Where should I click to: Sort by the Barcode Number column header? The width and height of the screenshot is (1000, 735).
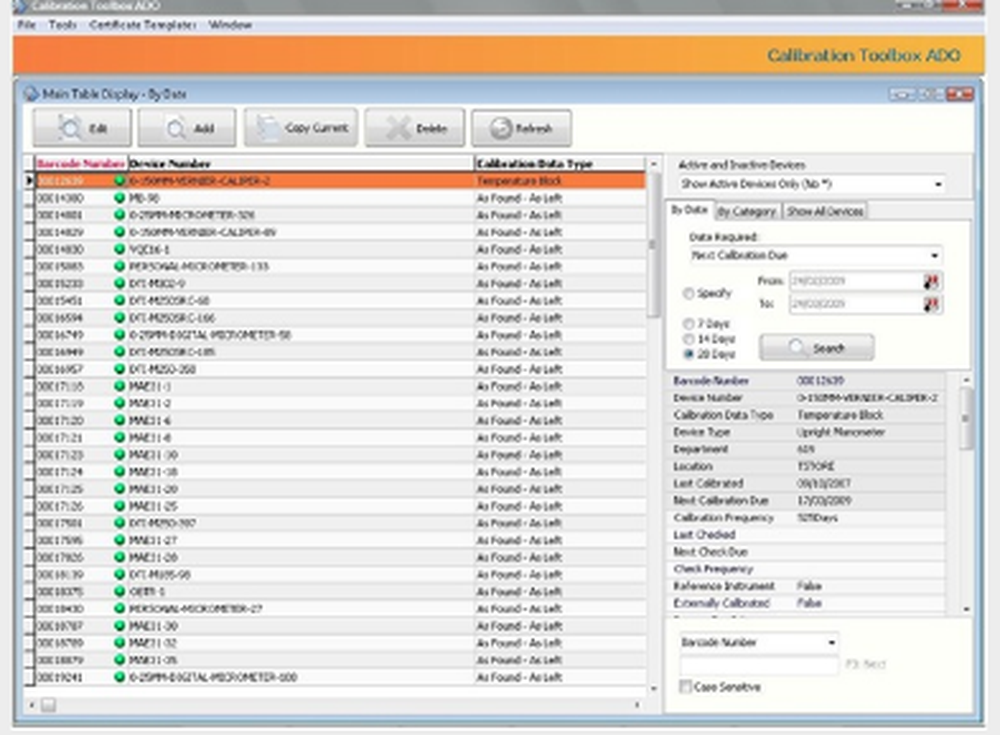pos(80,164)
